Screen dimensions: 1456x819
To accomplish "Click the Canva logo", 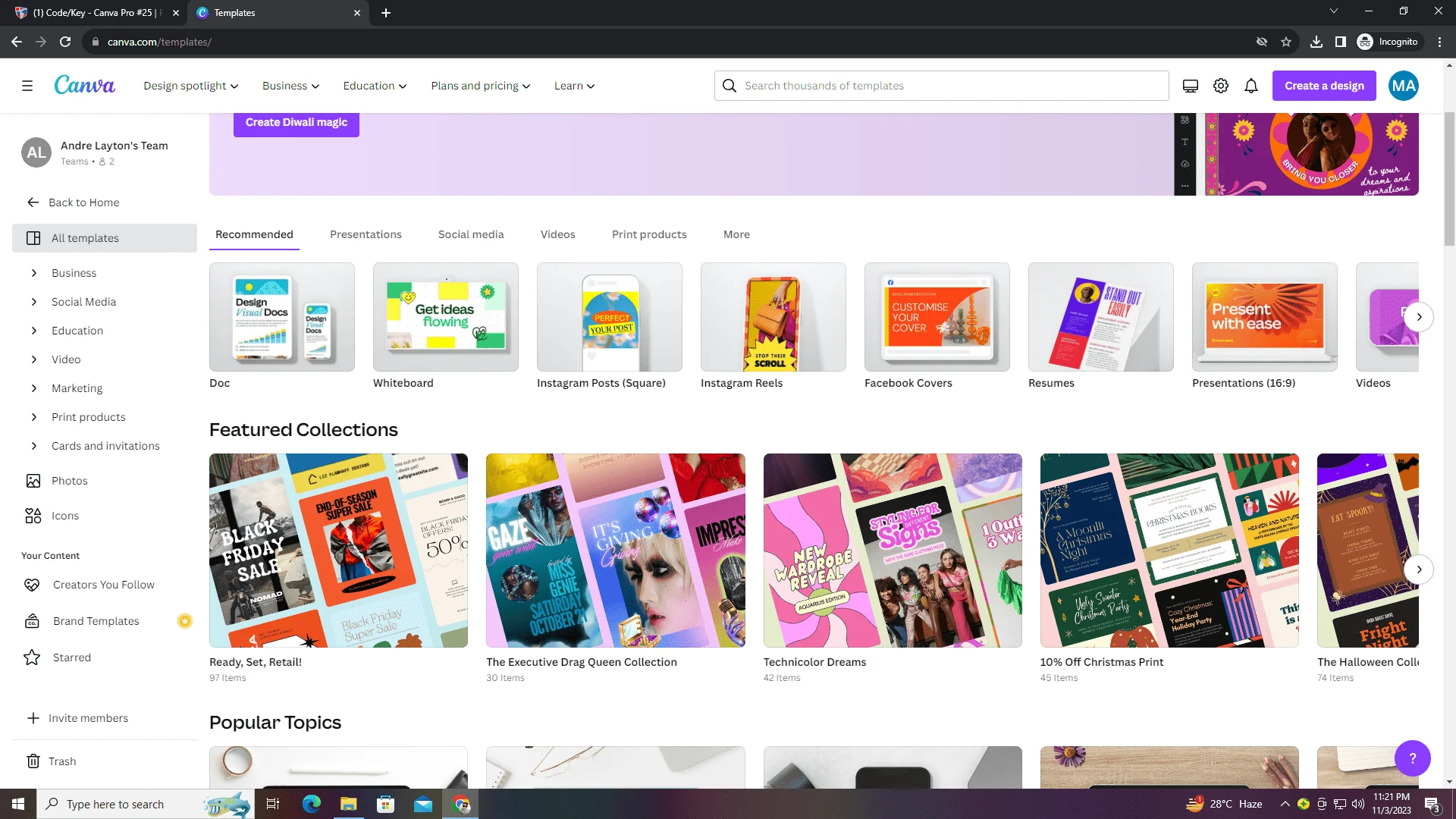I will tap(84, 85).
